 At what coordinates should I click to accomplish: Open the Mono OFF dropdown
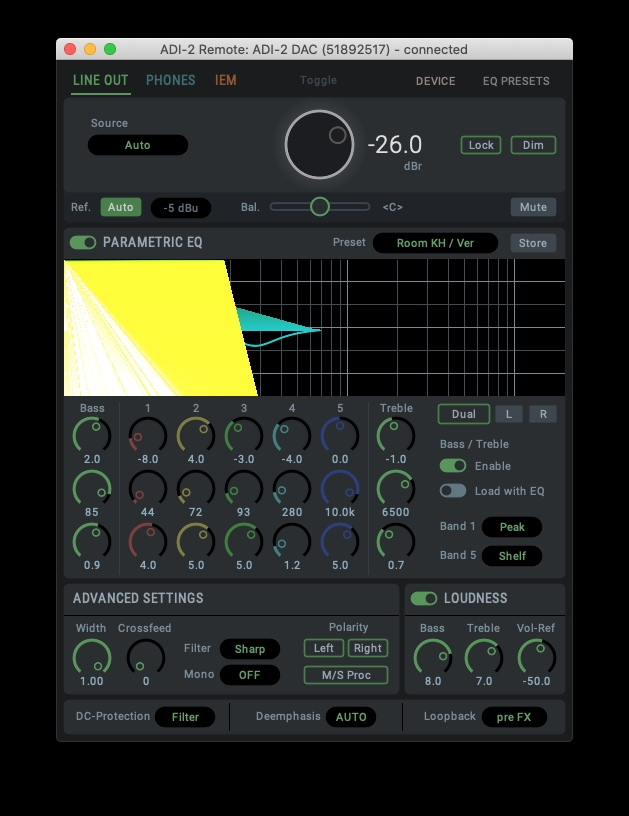click(250, 675)
